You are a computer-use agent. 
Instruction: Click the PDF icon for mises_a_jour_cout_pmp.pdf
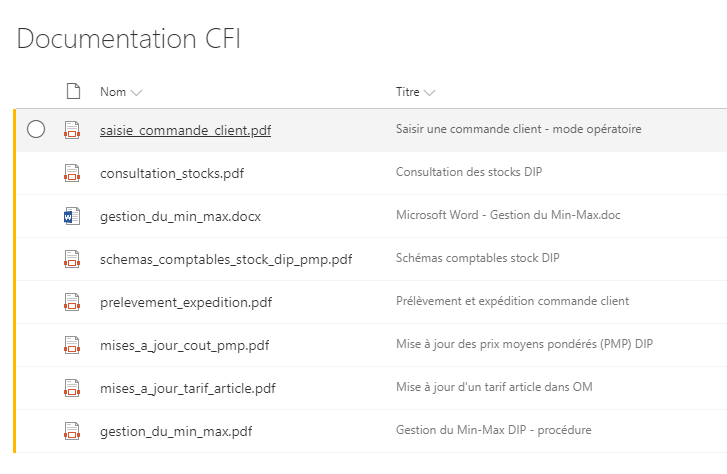tap(71, 345)
